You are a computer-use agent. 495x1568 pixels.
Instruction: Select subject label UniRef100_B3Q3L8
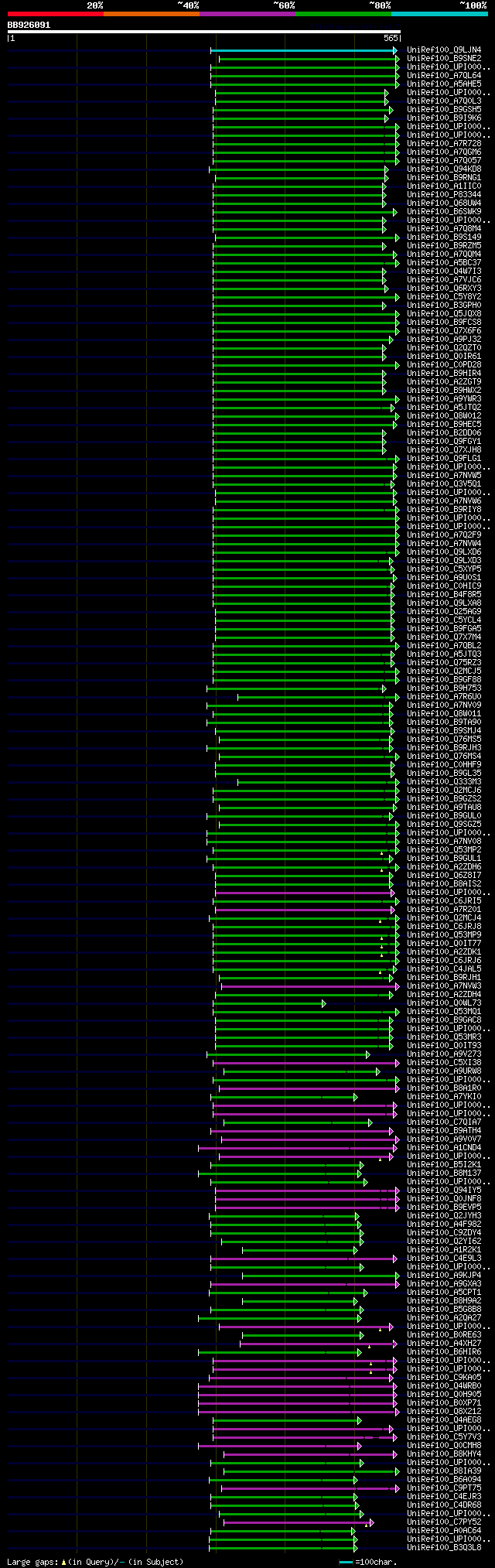444,1548
